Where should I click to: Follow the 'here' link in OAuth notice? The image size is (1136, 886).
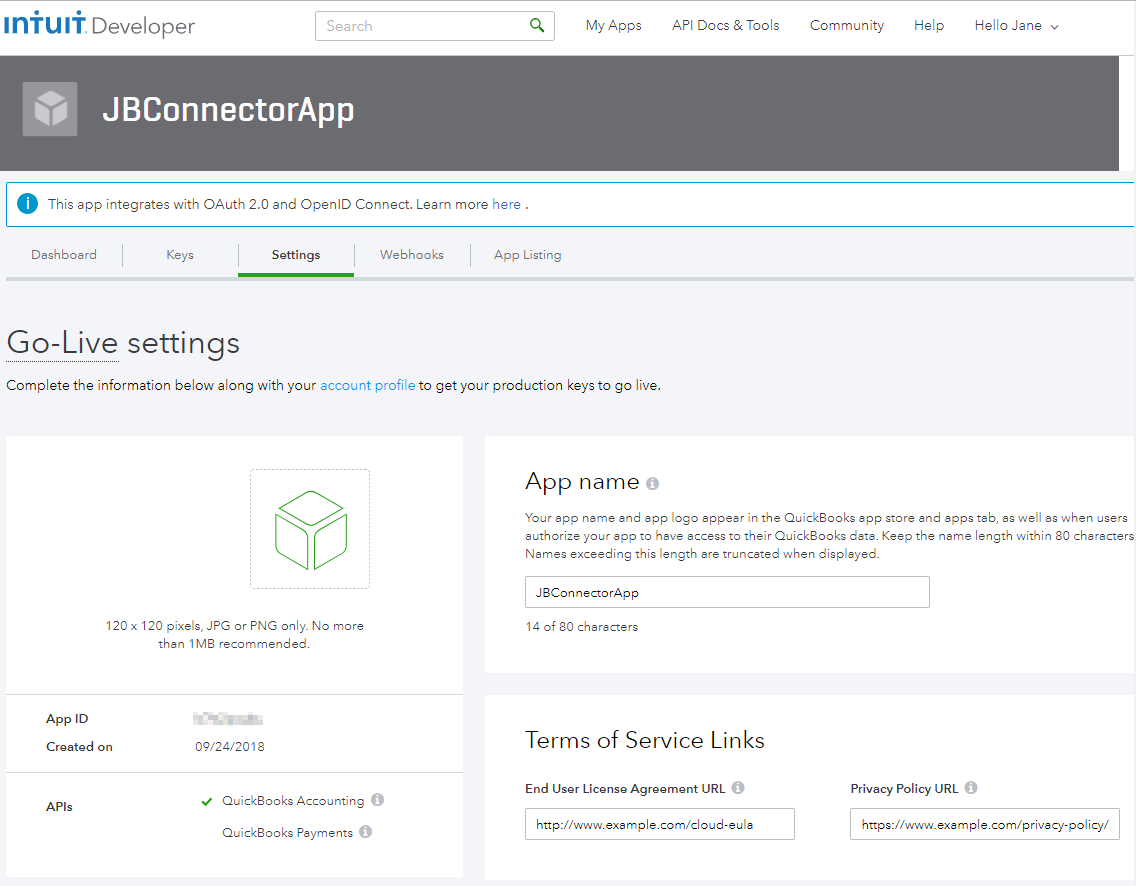coord(506,204)
